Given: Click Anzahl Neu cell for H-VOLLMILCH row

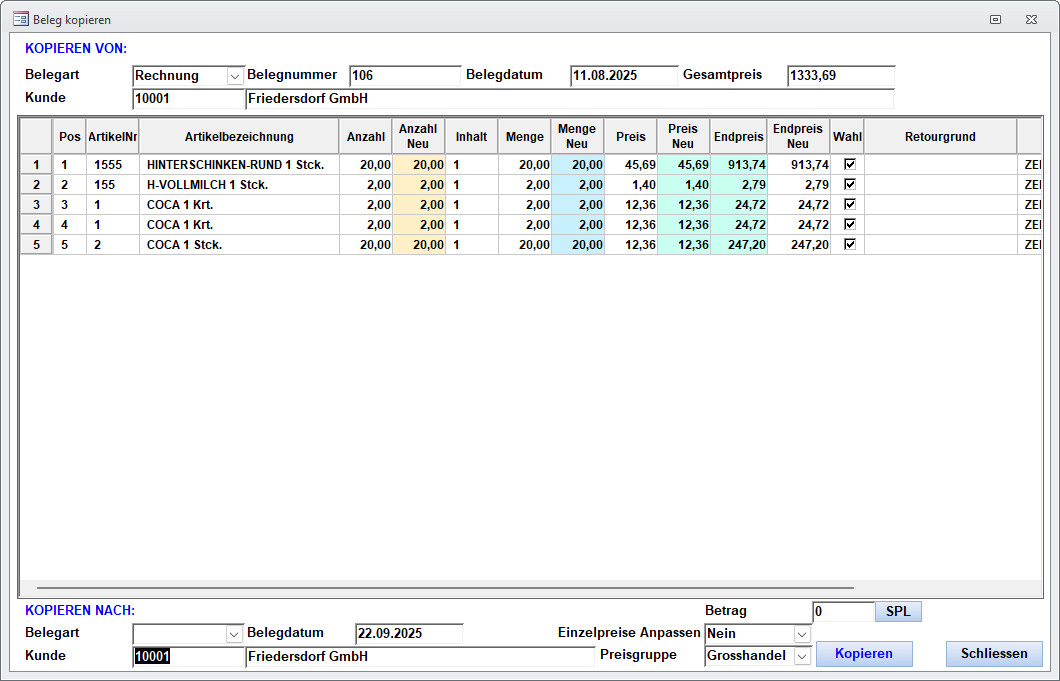Looking at the screenshot, I should [419, 185].
